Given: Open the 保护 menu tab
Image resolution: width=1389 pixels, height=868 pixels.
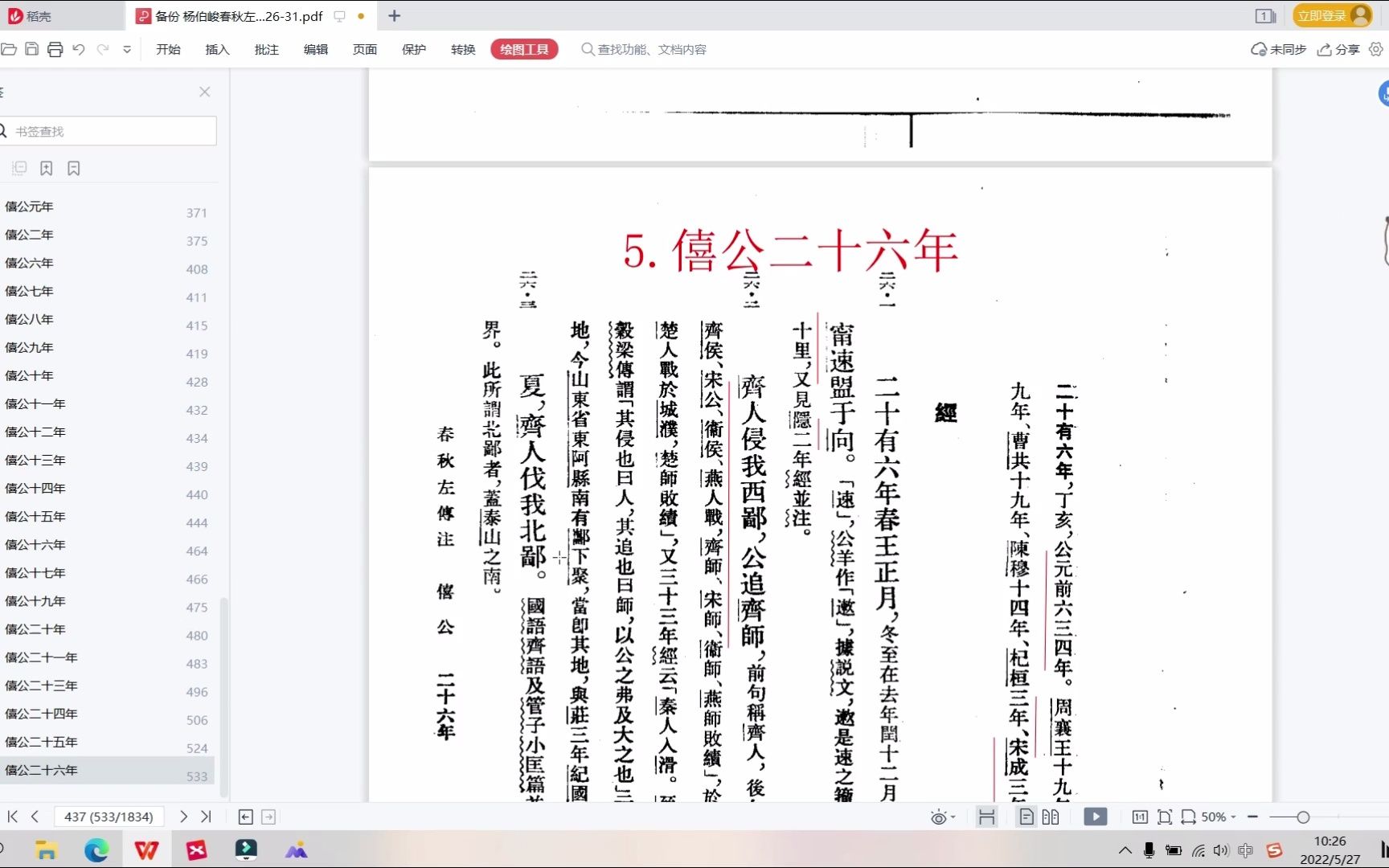Looking at the screenshot, I should tap(413, 49).
